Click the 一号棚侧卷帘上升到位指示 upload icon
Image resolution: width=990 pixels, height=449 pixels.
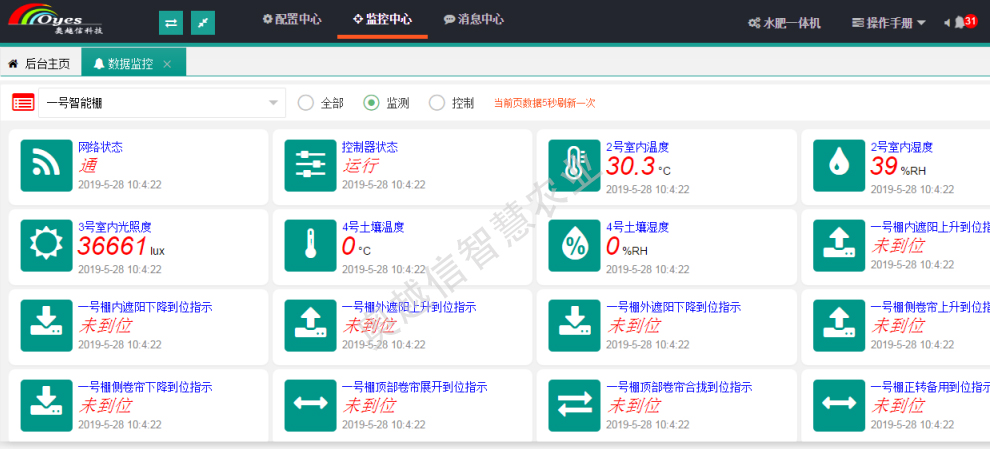tap(839, 326)
